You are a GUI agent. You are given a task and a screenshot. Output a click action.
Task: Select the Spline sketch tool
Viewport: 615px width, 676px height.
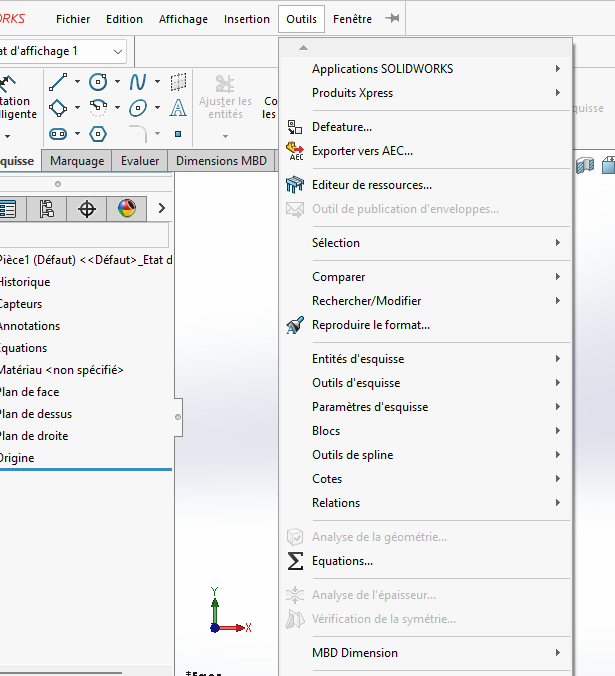[138, 82]
